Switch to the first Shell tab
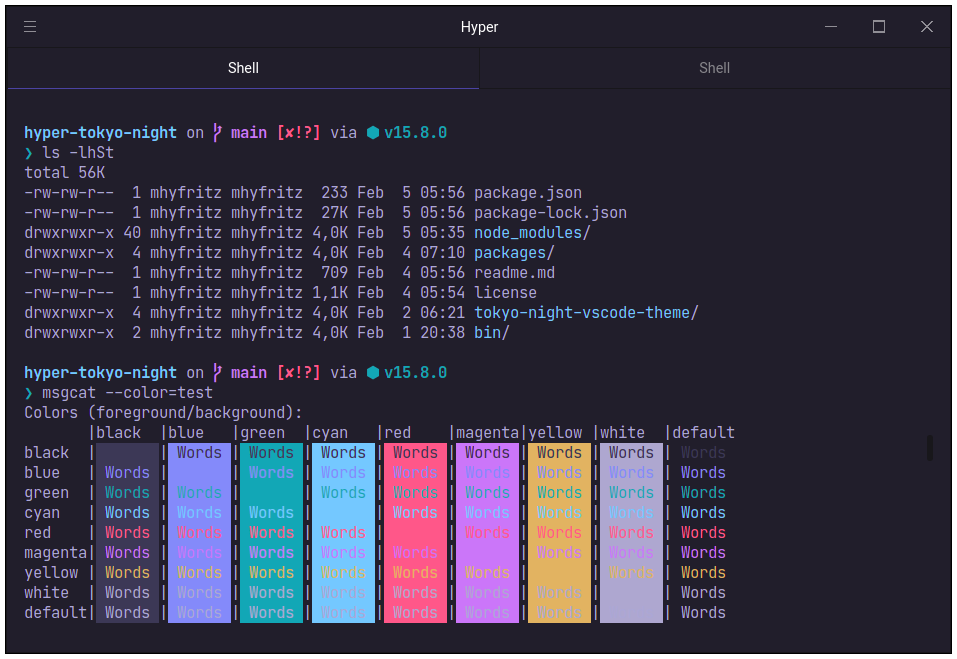This screenshot has width=957, height=659. 243,68
